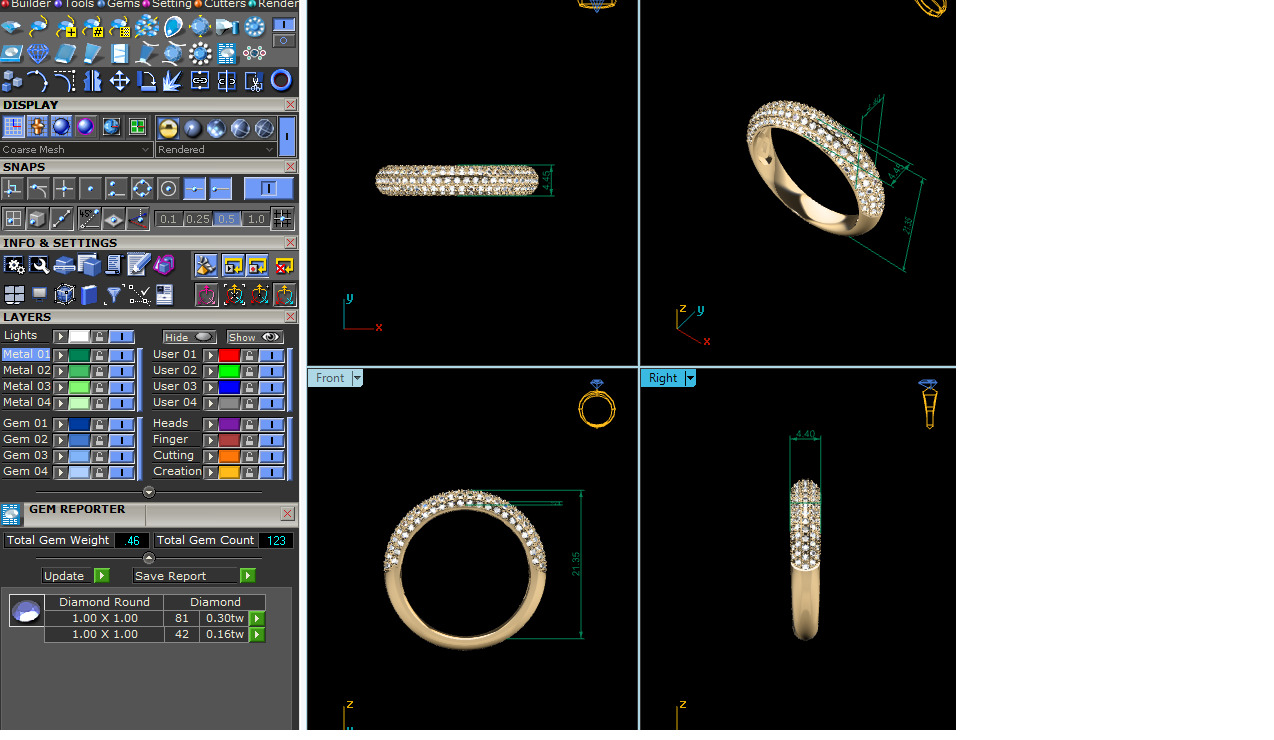Image resolution: width=1274 pixels, height=740 pixels.
Task: Click the Creation orange color swatch
Action: coord(229,472)
